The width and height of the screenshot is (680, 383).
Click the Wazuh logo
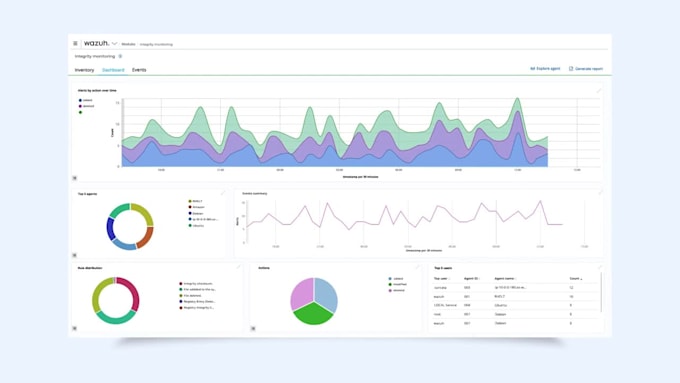(96, 43)
